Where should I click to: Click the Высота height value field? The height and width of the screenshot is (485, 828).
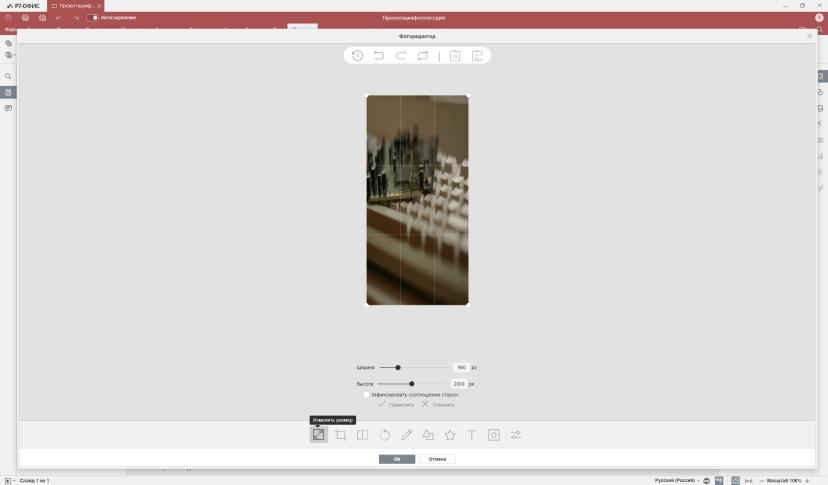click(459, 384)
